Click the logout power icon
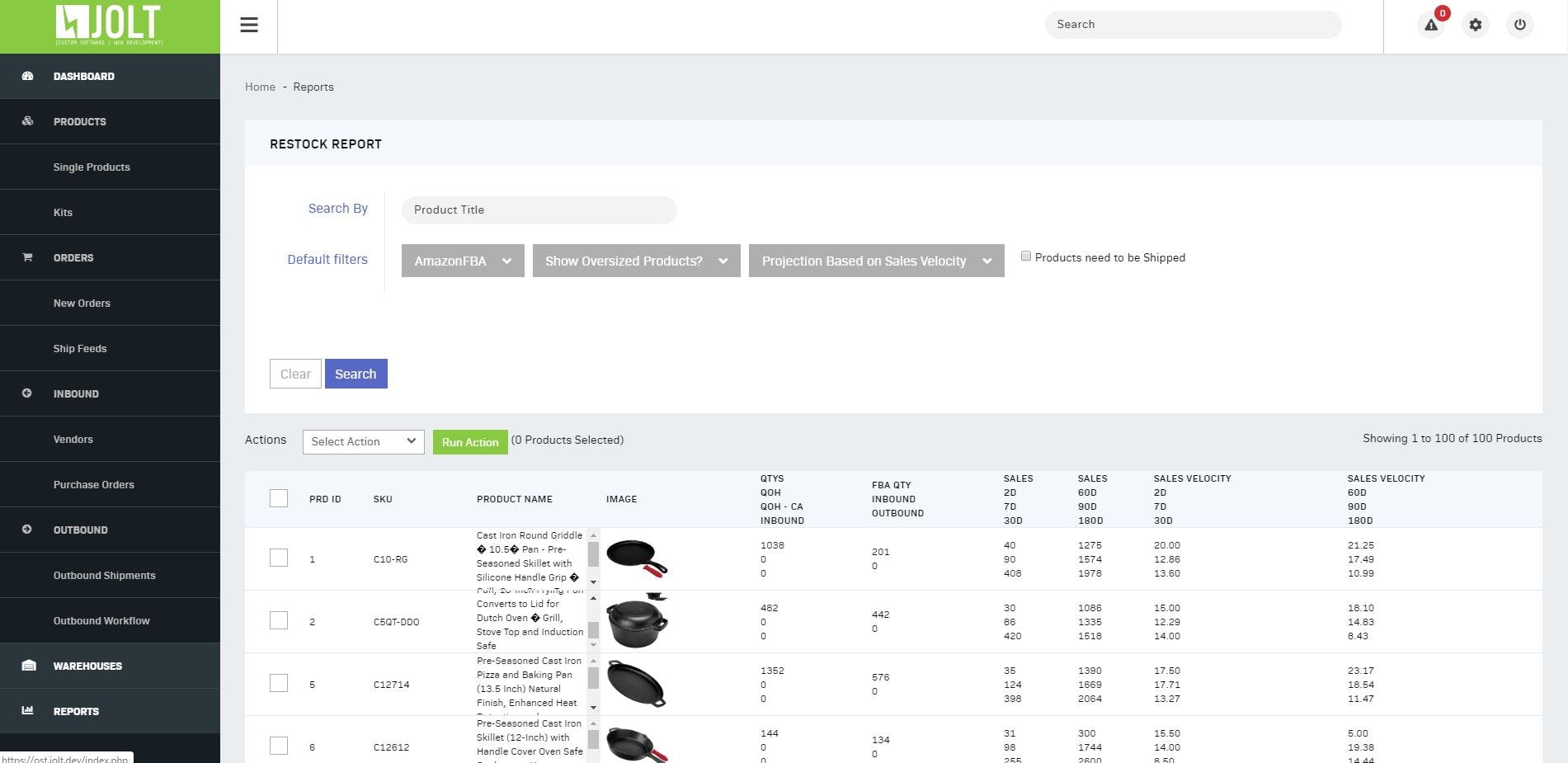The image size is (1568, 763). point(1519,25)
